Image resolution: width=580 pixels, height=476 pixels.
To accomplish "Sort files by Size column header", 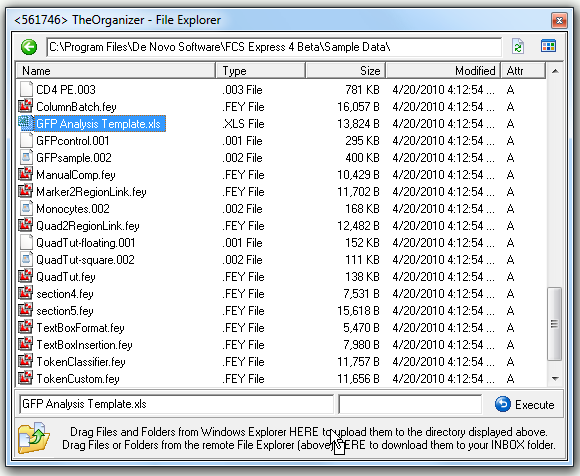I will pyautogui.click(x=345, y=70).
